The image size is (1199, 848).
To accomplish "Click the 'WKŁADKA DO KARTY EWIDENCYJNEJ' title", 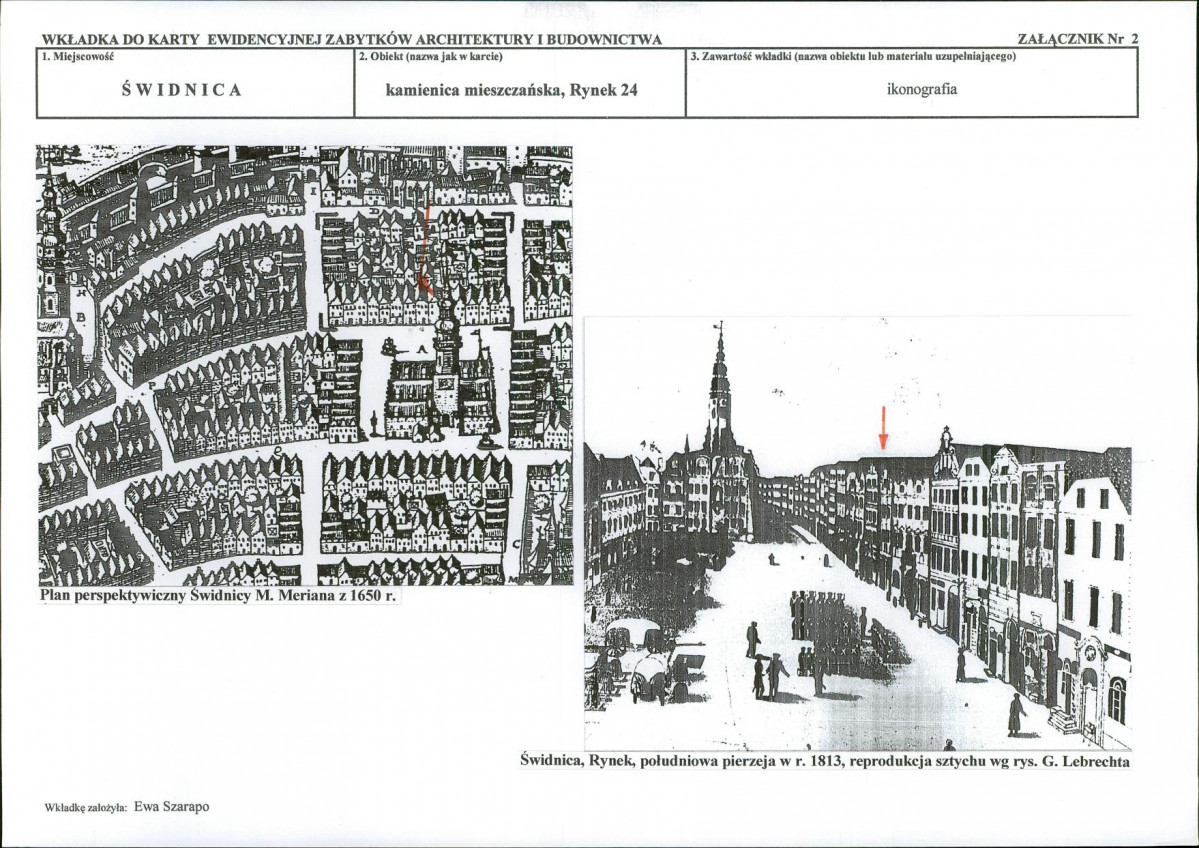I will (x=351, y=39).
